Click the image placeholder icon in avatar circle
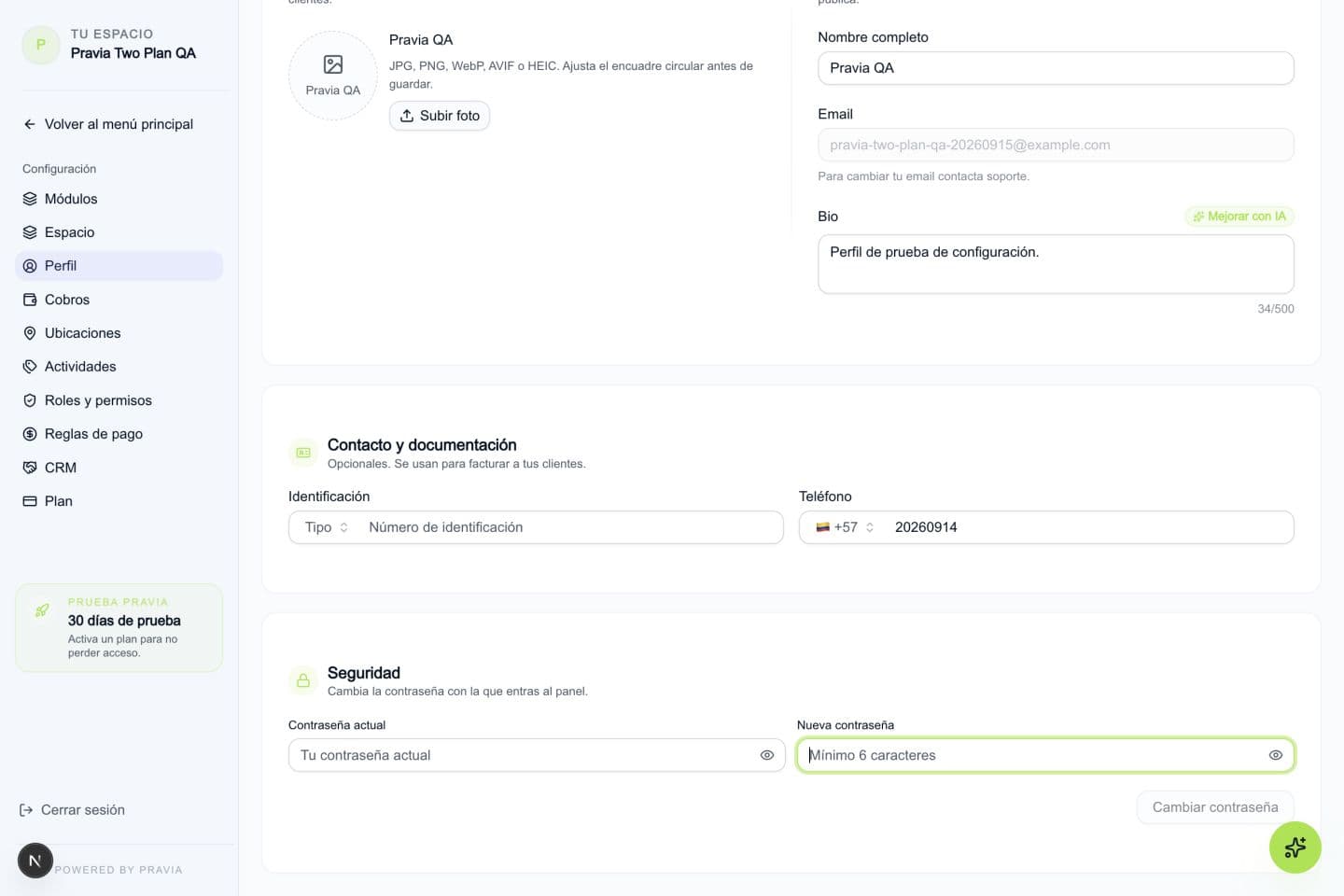 pos(333,64)
